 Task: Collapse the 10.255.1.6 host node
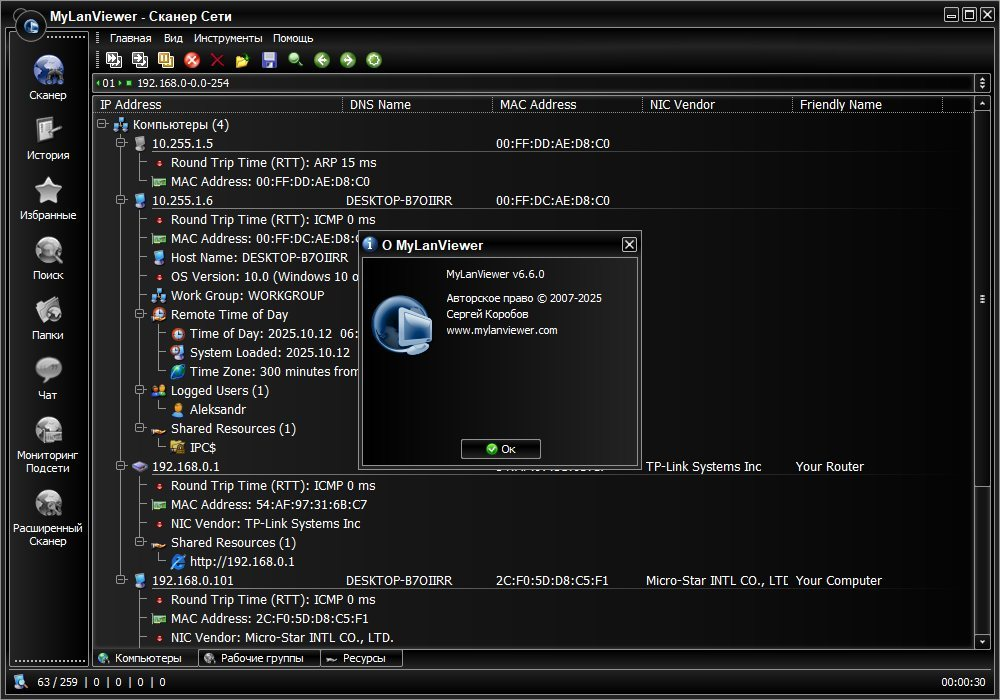tap(121, 200)
